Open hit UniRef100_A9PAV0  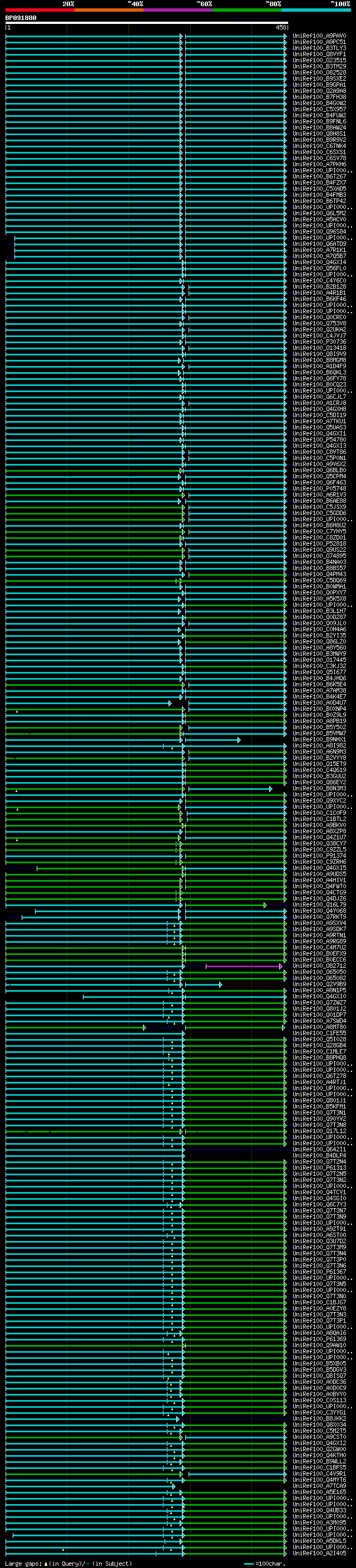coord(319,36)
